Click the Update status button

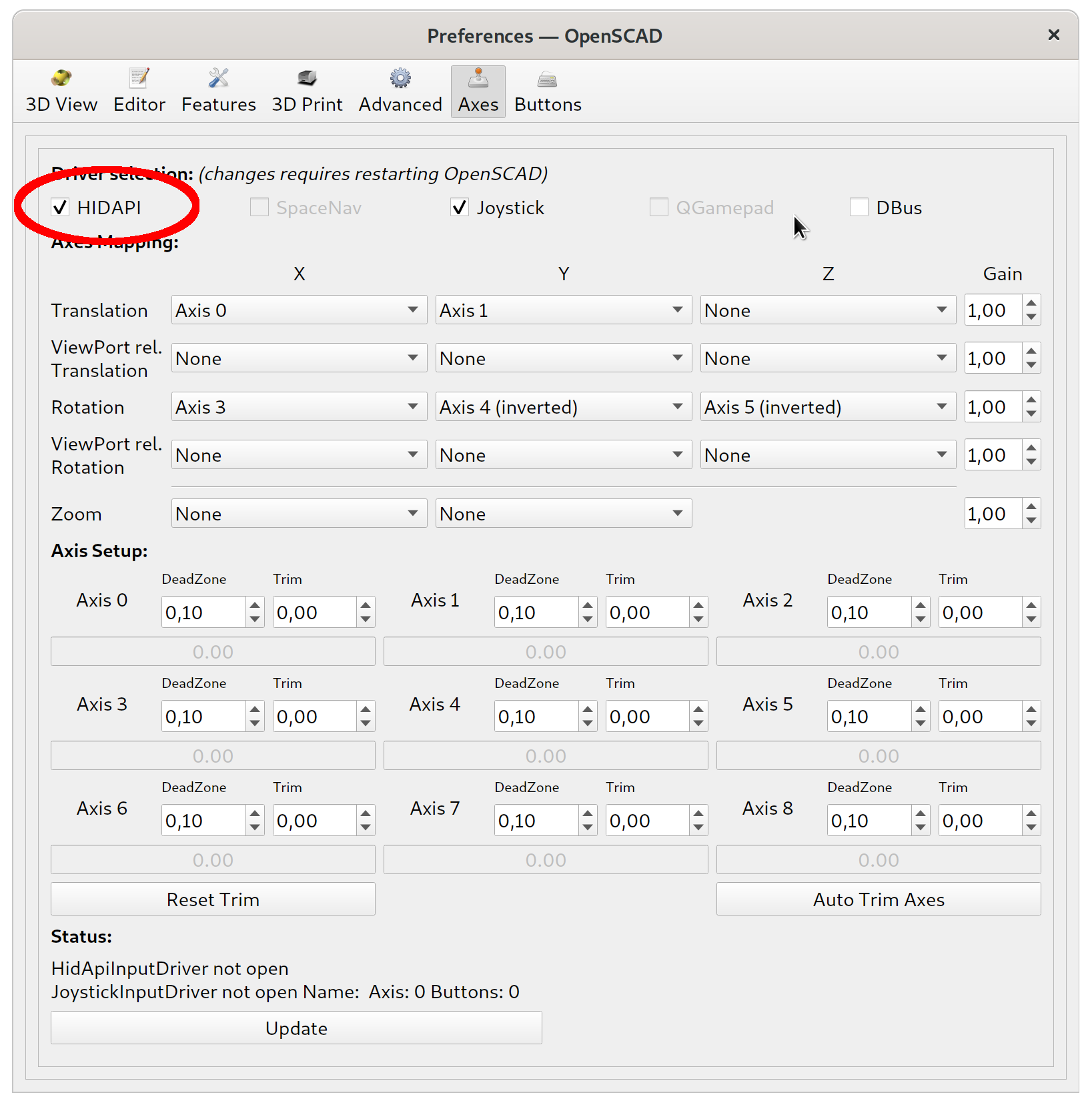coord(296,1028)
